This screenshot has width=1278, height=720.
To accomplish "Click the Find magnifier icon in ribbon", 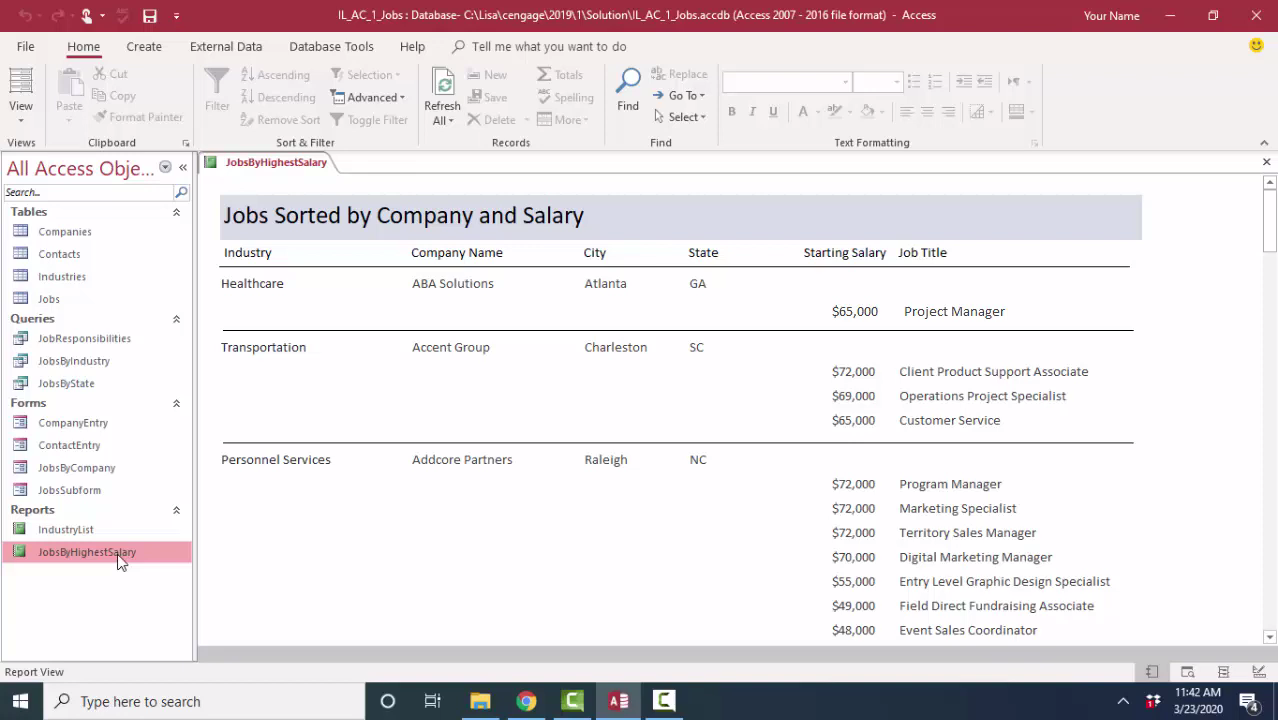I will 627,82.
